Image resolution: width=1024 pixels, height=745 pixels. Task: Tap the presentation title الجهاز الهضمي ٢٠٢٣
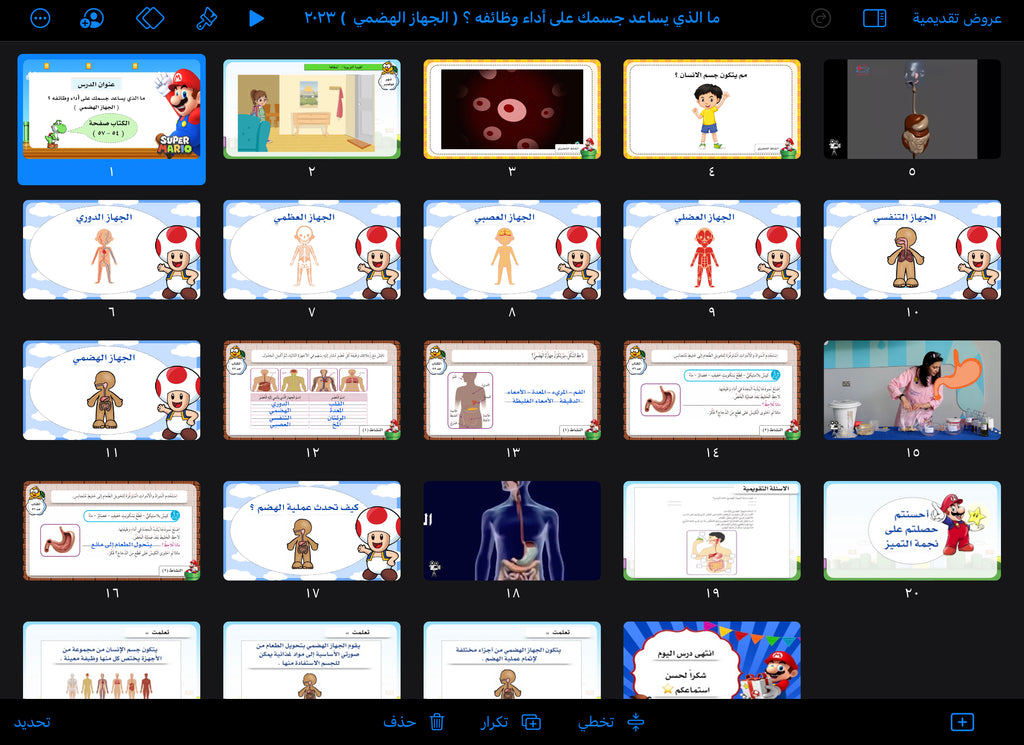pyautogui.click(x=512, y=18)
